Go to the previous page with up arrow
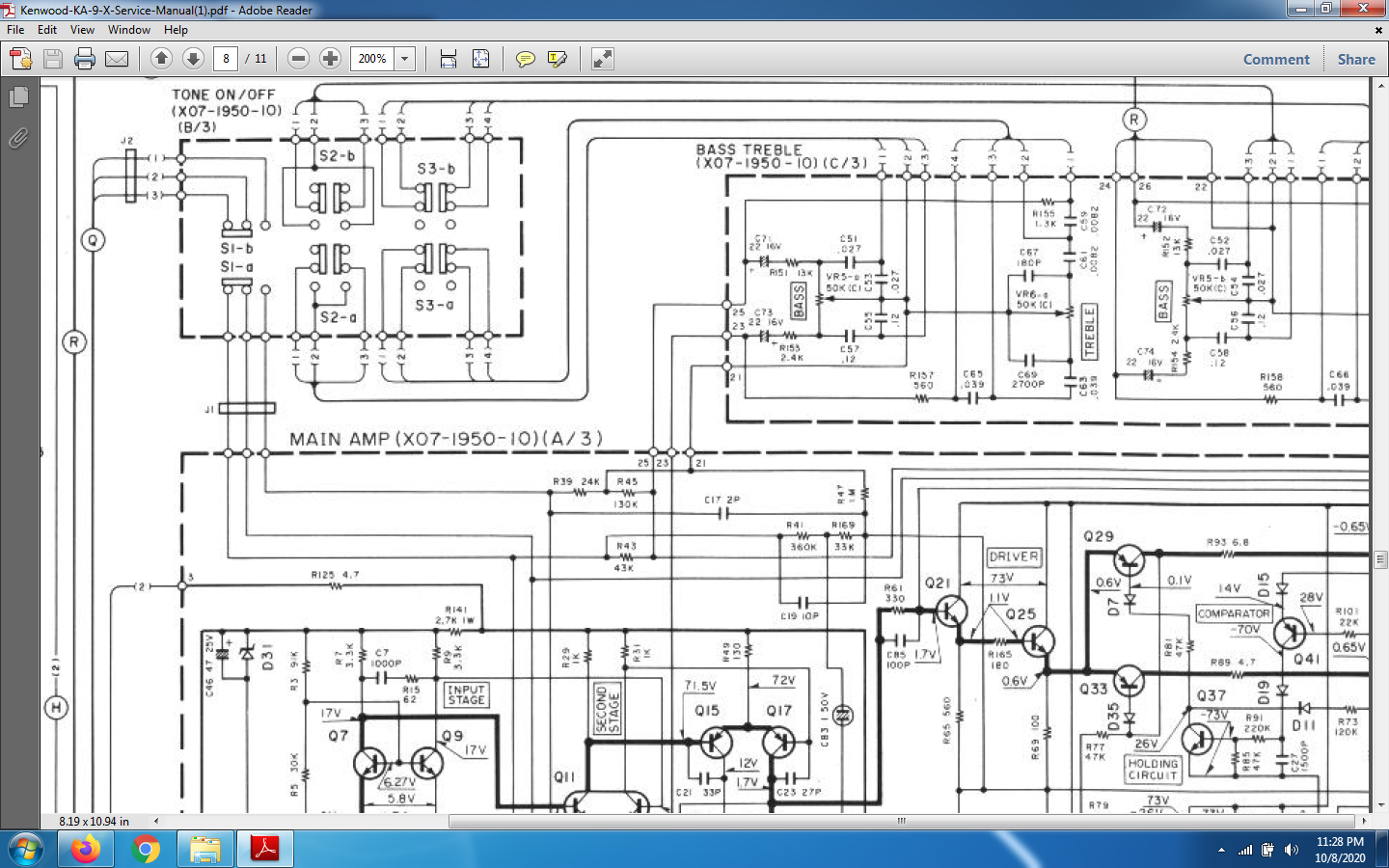The image size is (1389, 868). [162, 59]
